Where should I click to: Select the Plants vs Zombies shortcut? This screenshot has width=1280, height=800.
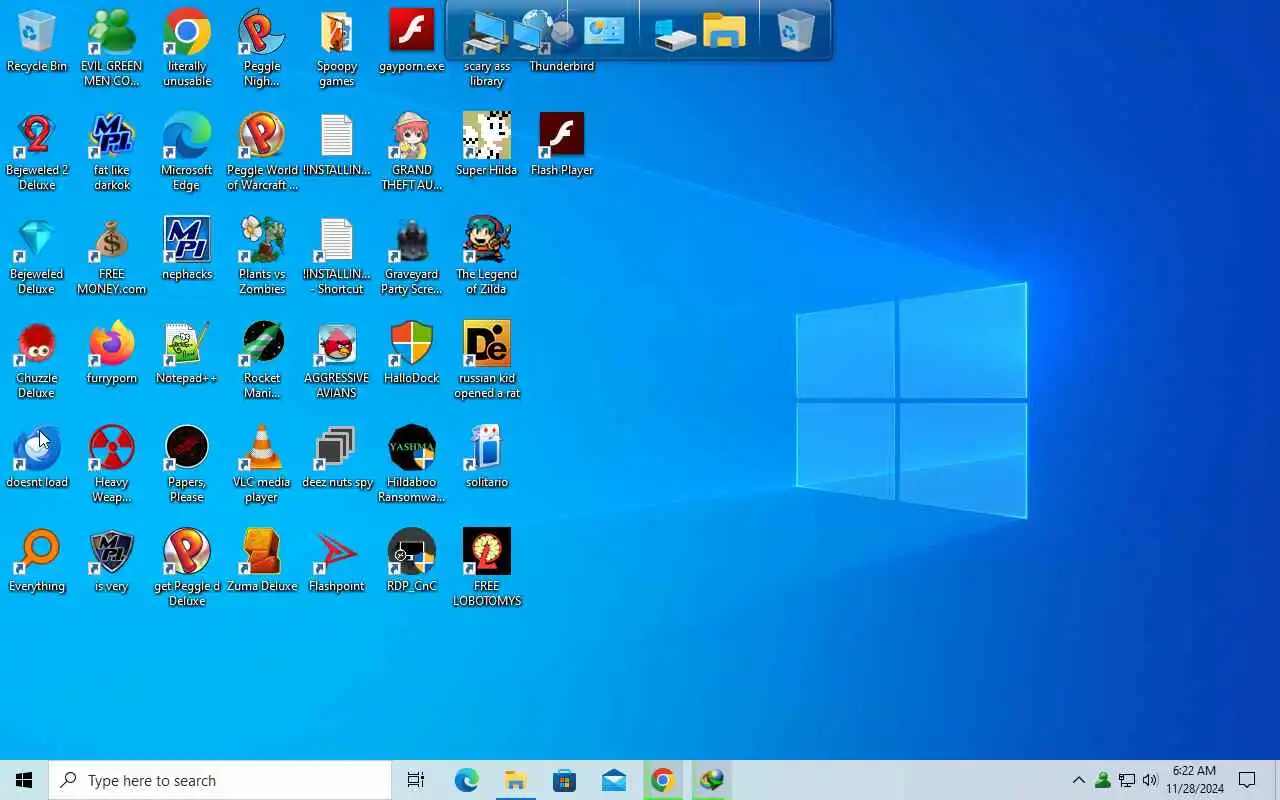click(262, 256)
